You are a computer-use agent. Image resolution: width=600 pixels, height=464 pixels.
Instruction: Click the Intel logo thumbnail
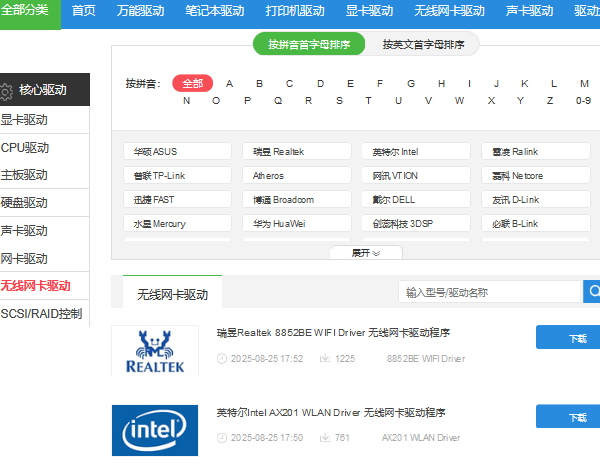pyautogui.click(x=154, y=430)
